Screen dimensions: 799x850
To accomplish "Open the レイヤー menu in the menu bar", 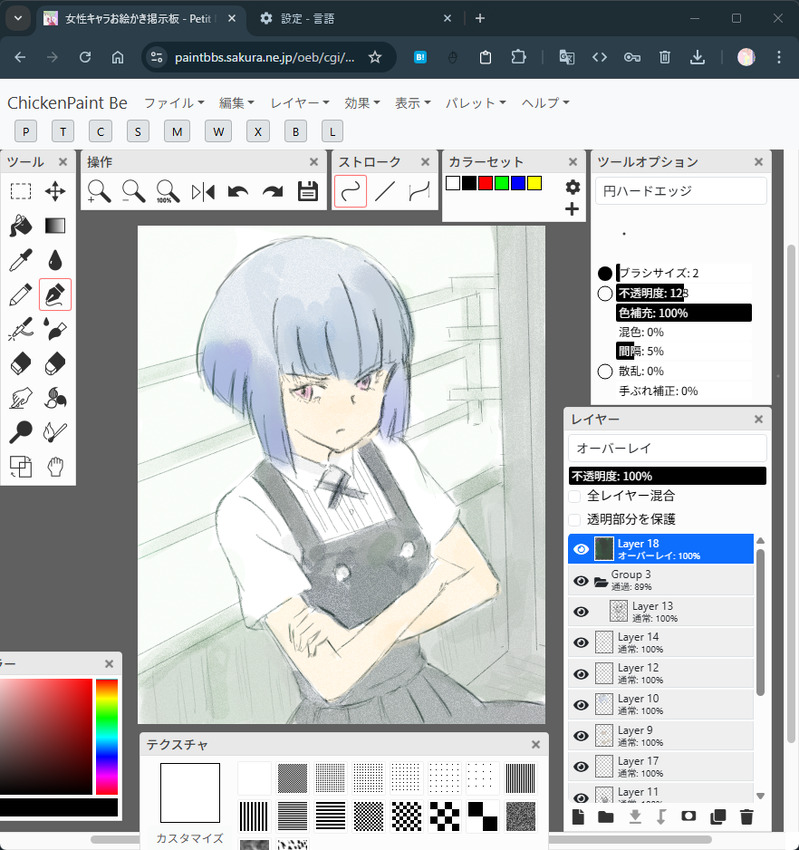I will 300,103.
